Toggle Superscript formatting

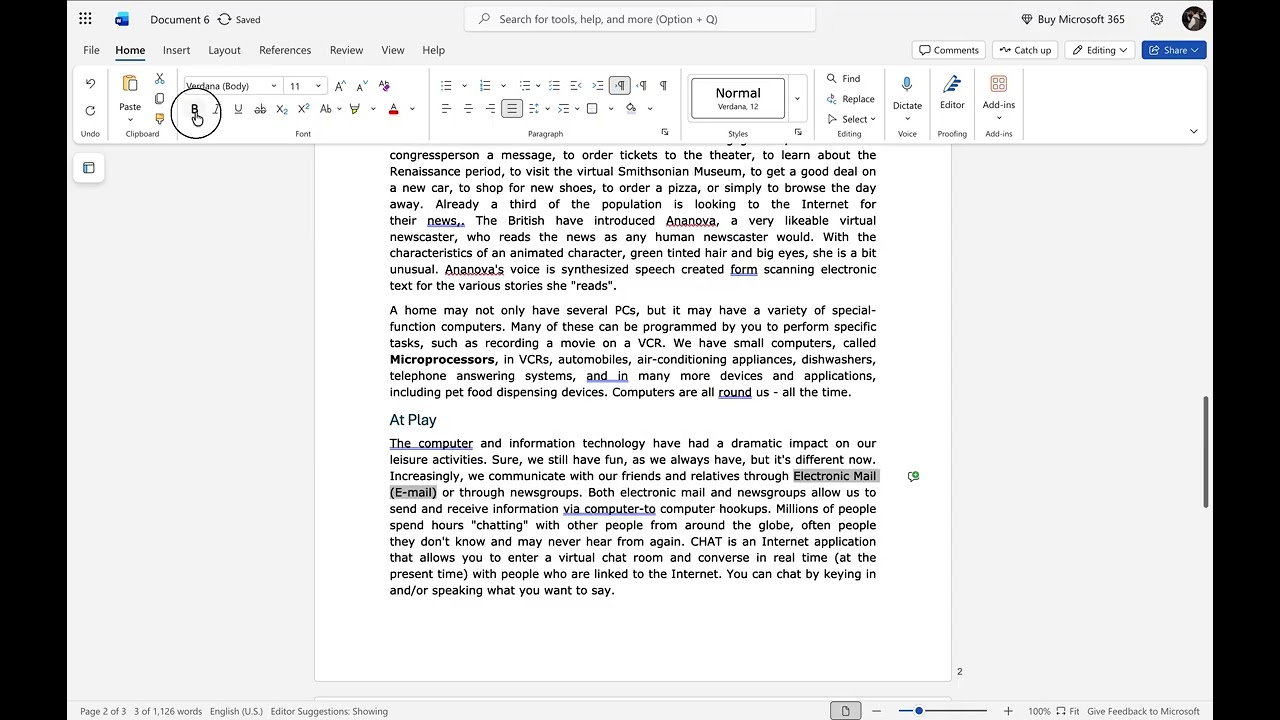click(x=304, y=109)
